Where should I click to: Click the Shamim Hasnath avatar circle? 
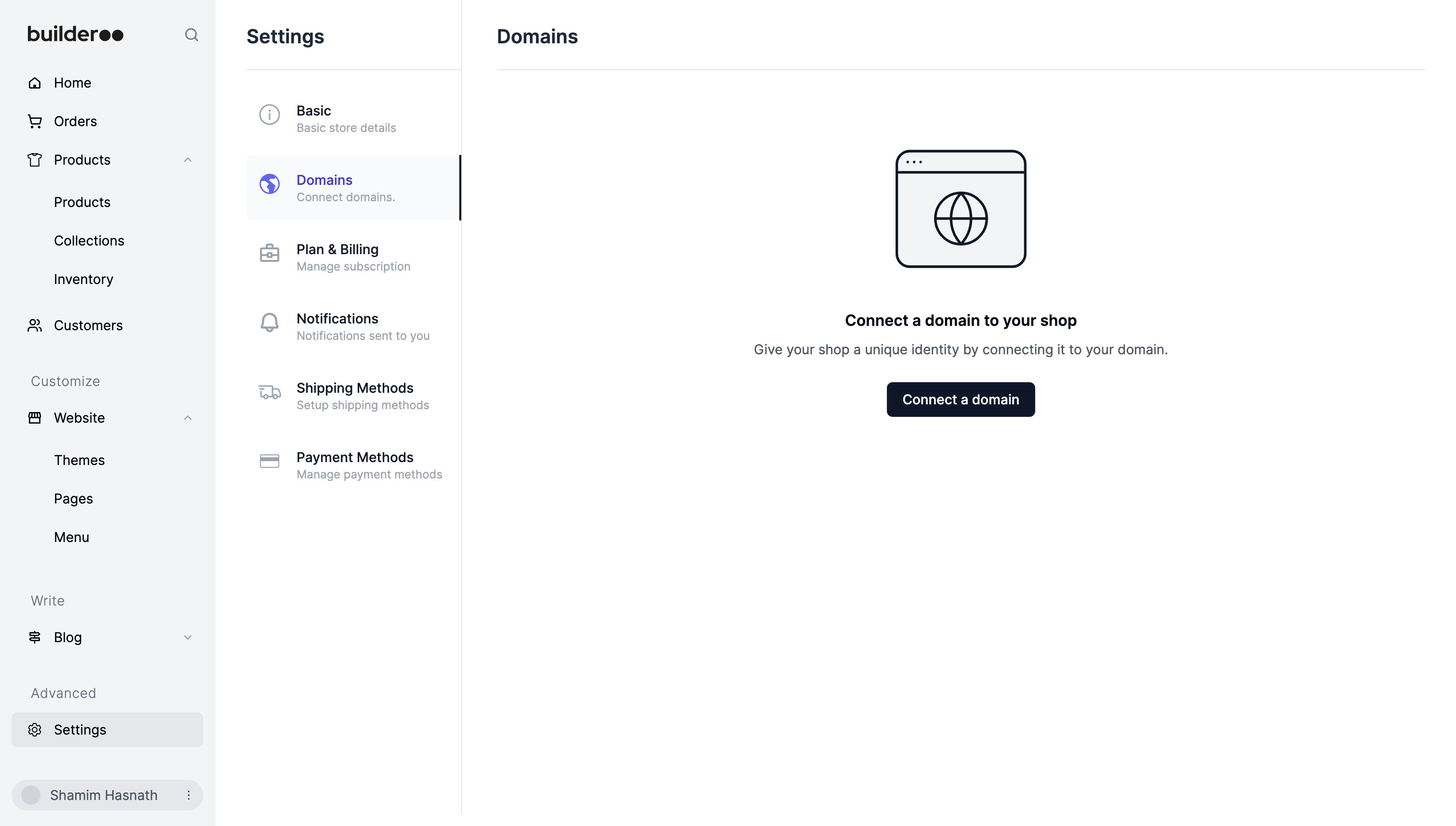click(x=31, y=795)
